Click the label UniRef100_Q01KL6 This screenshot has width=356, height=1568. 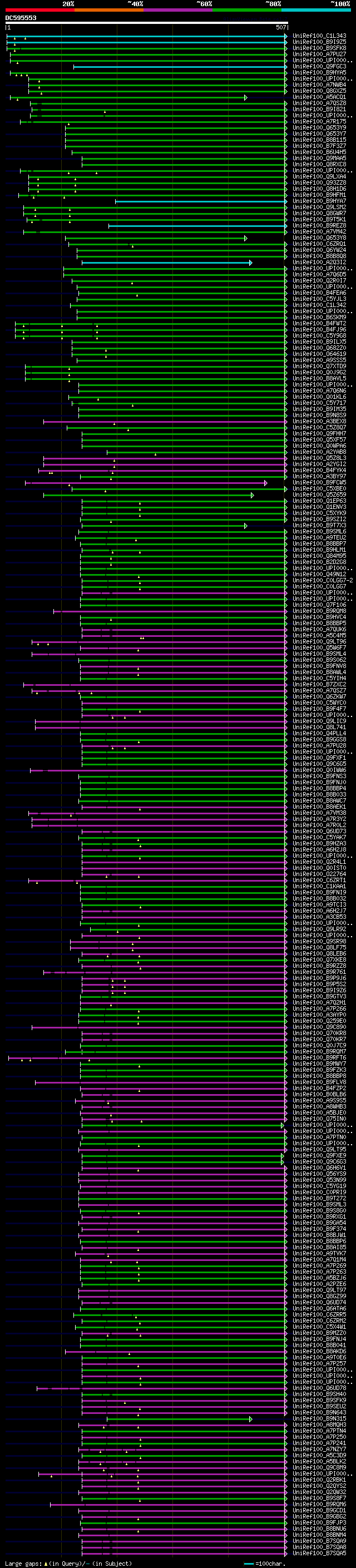[x=319, y=397]
